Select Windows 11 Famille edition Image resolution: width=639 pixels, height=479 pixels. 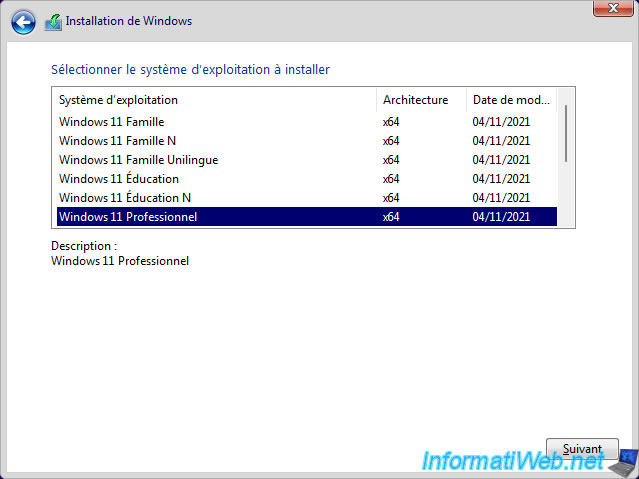point(306,121)
